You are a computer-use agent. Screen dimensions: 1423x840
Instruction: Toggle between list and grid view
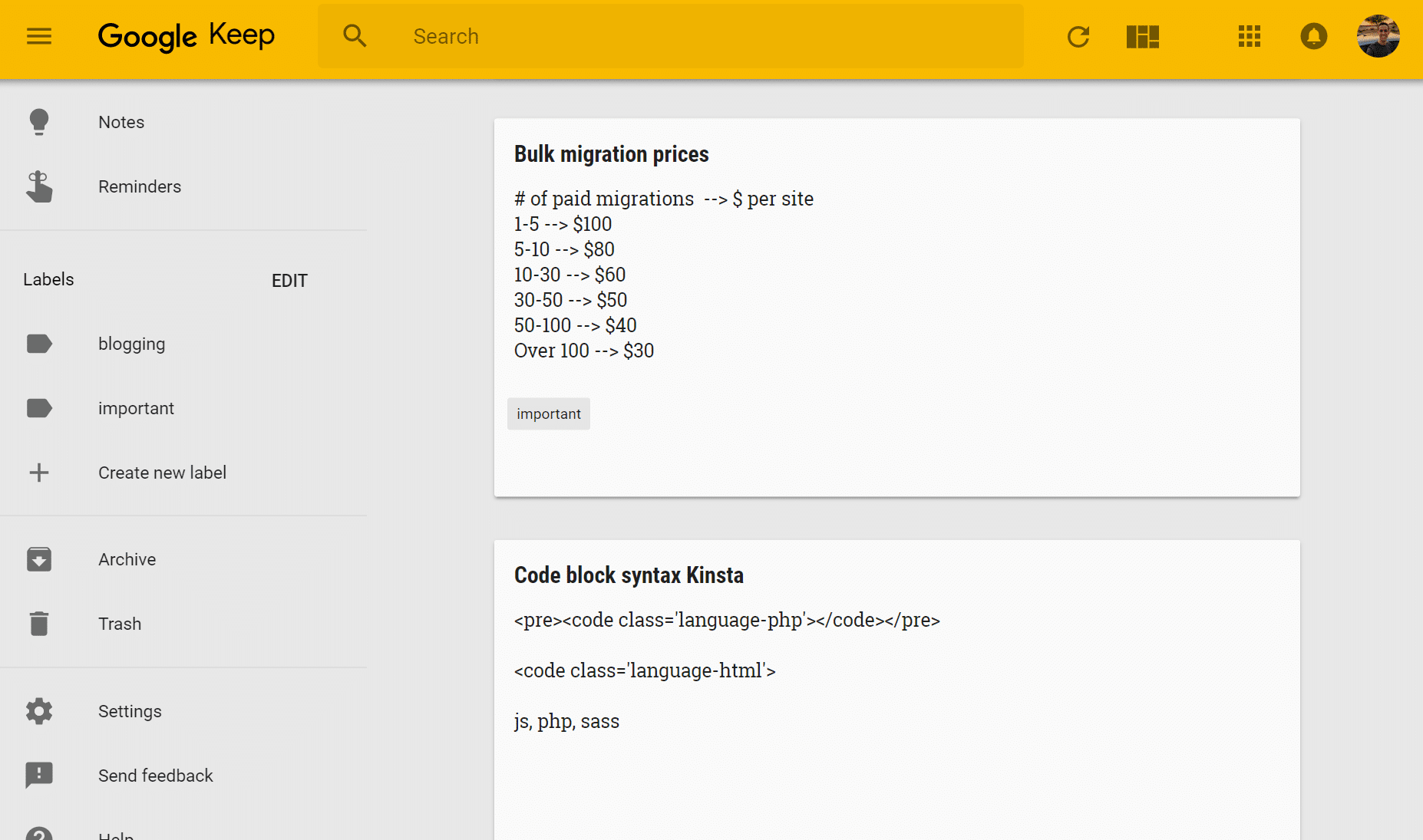(x=1141, y=36)
